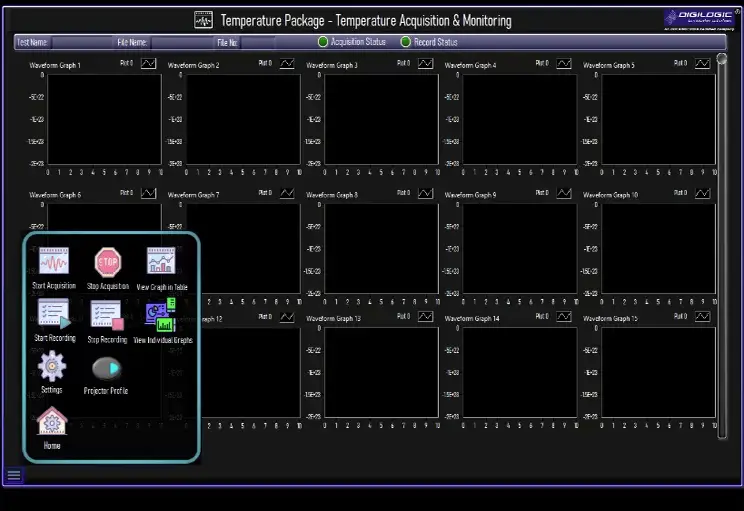Click the Start Recording icon

pos(54,314)
